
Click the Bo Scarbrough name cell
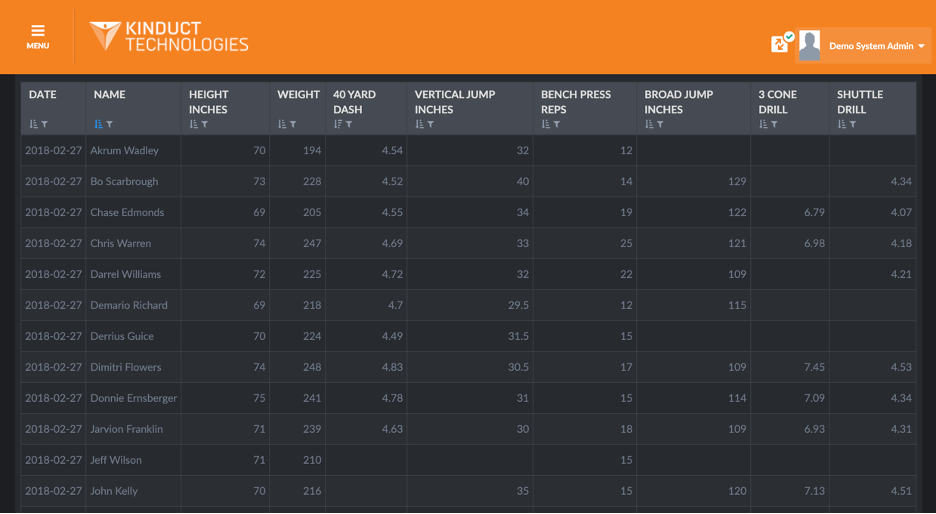tap(124, 181)
